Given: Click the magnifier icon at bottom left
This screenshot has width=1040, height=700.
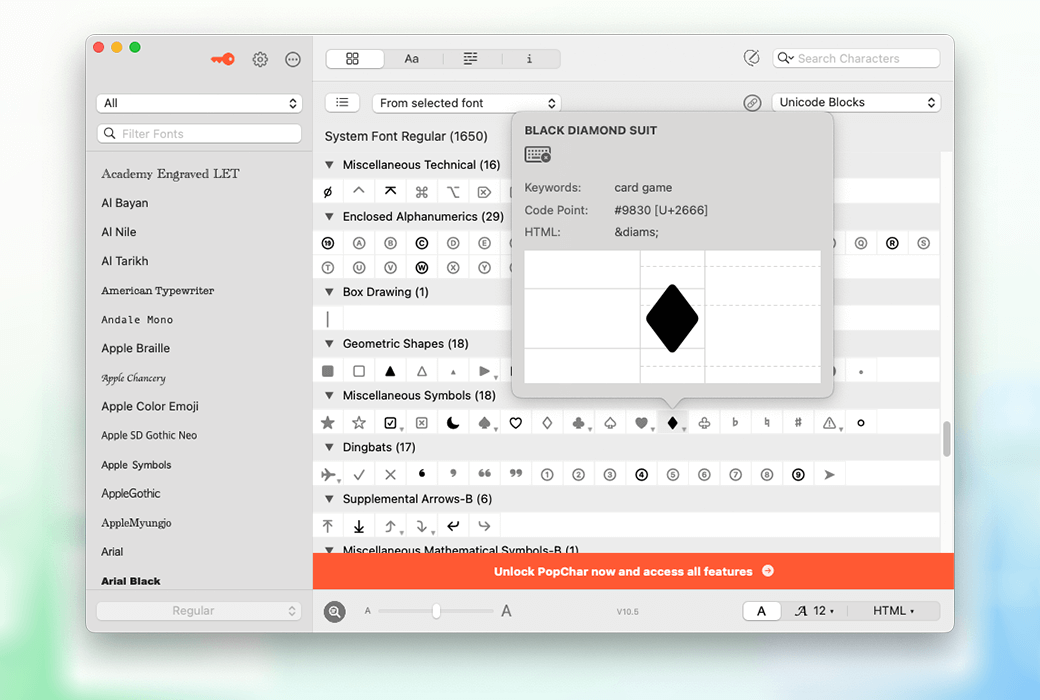Looking at the screenshot, I should [x=335, y=611].
